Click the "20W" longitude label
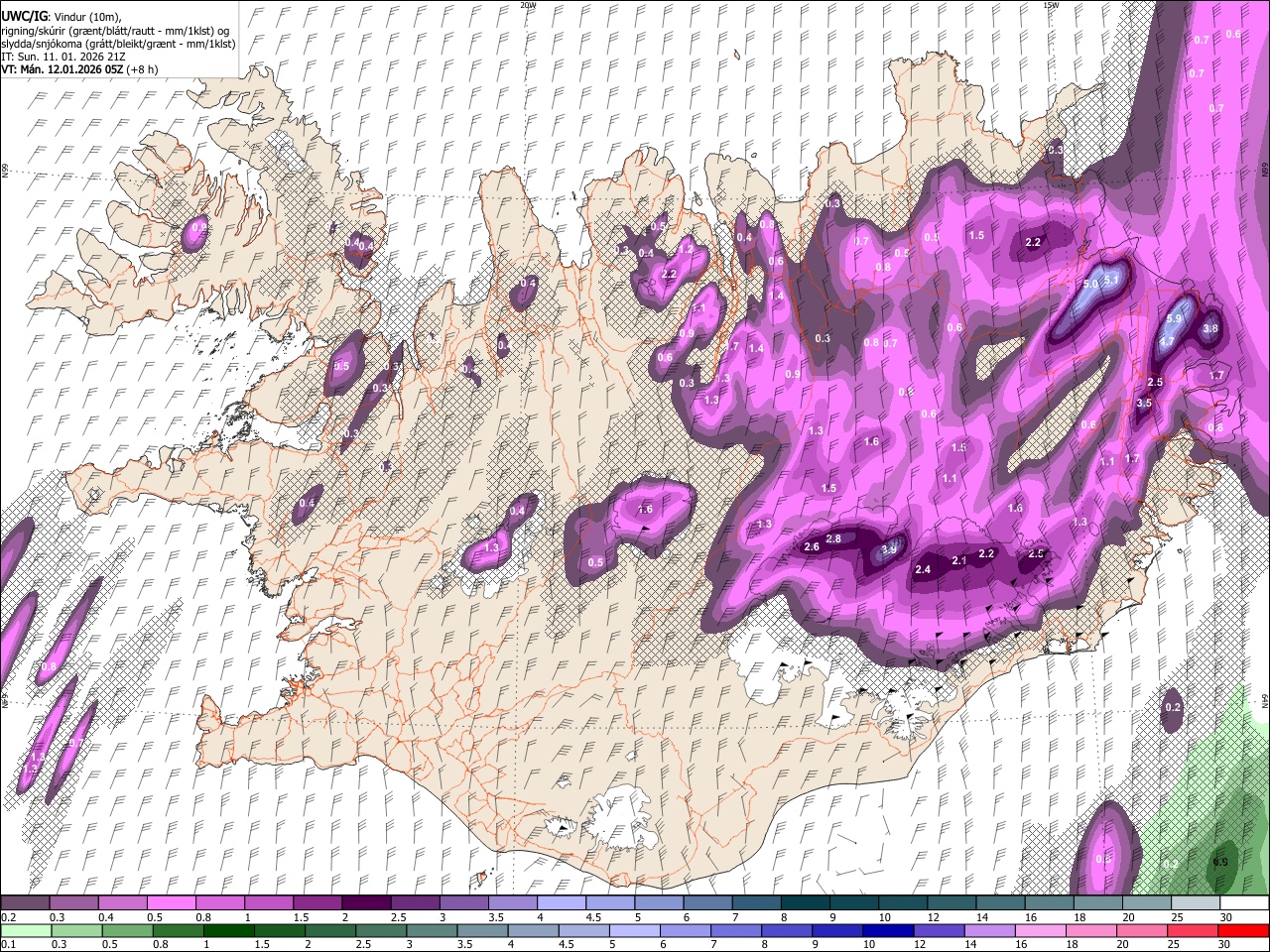Image resolution: width=1270 pixels, height=952 pixels. 528,5
